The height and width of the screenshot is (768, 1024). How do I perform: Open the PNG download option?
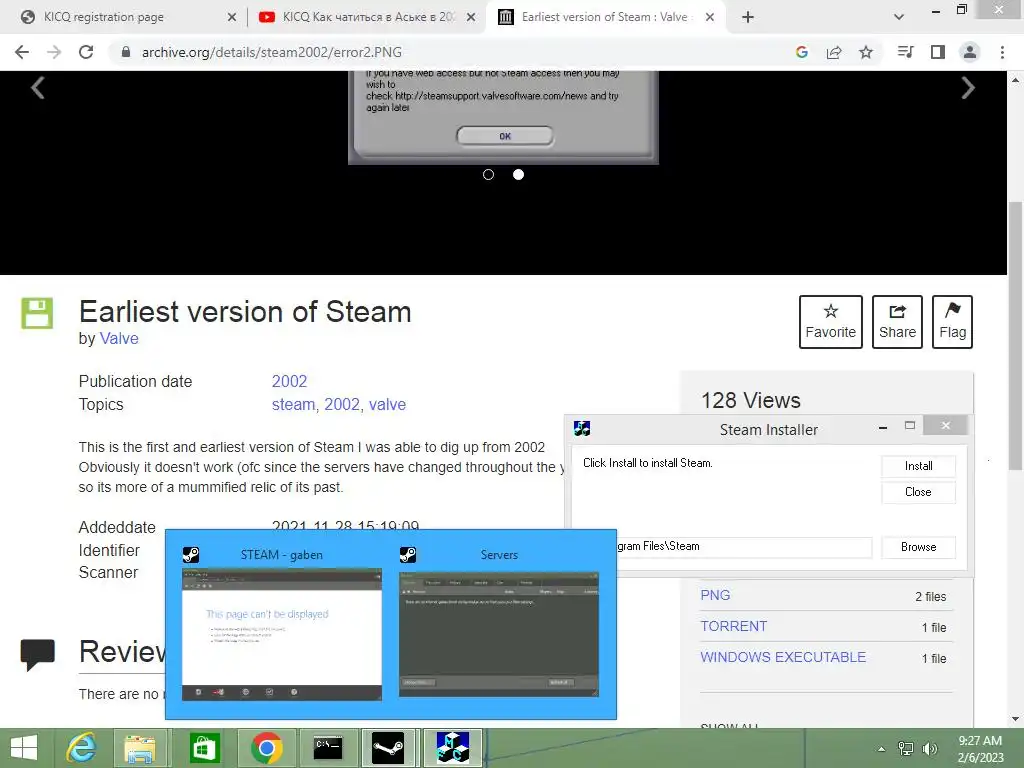(715, 596)
